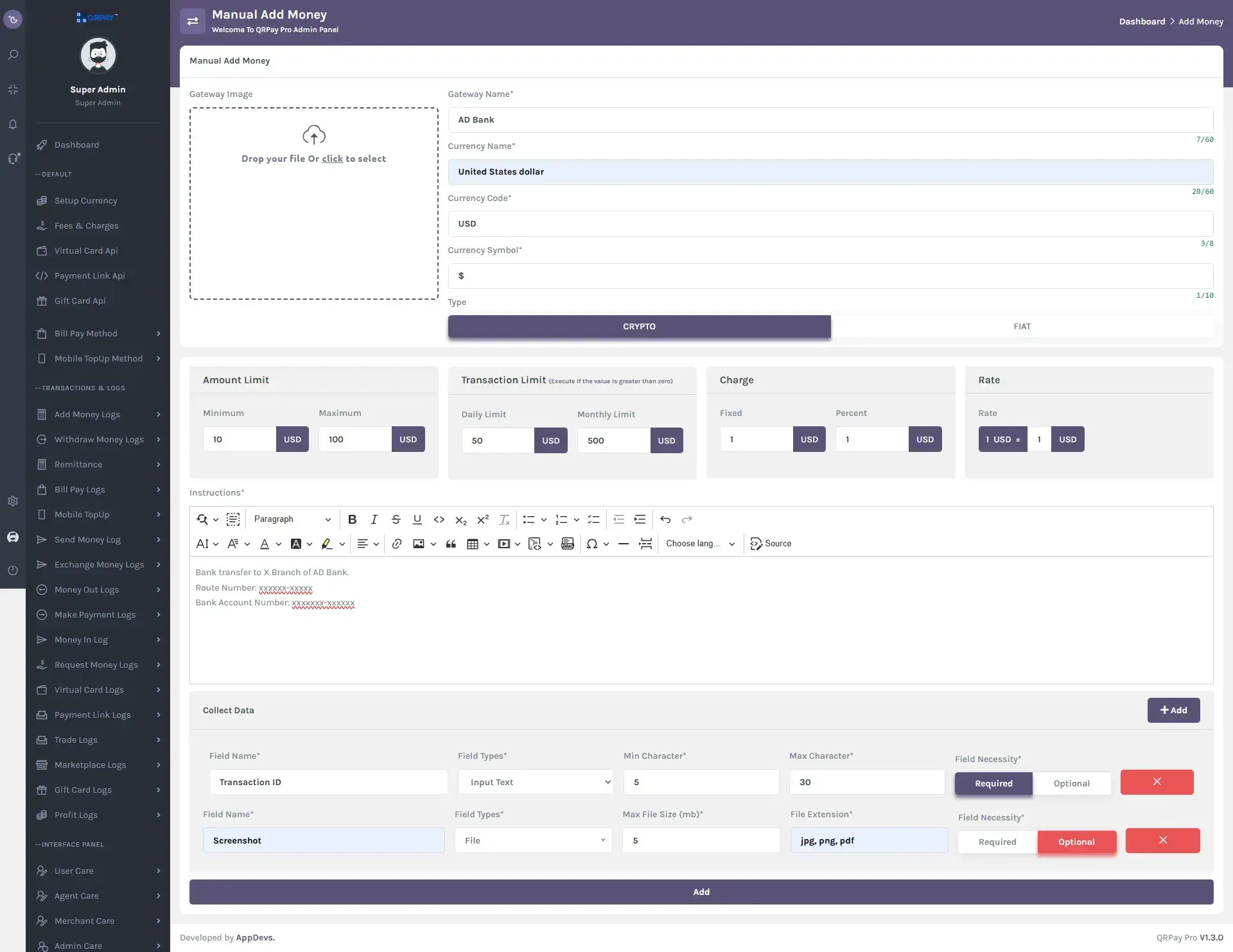Click the cloud upload icon in Gateway Image

click(x=314, y=135)
